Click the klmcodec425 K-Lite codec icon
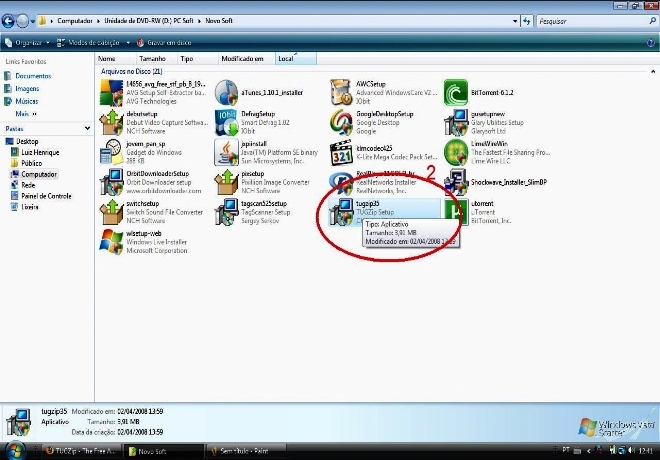Screen dimensions: 660x460 tap(343, 151)
